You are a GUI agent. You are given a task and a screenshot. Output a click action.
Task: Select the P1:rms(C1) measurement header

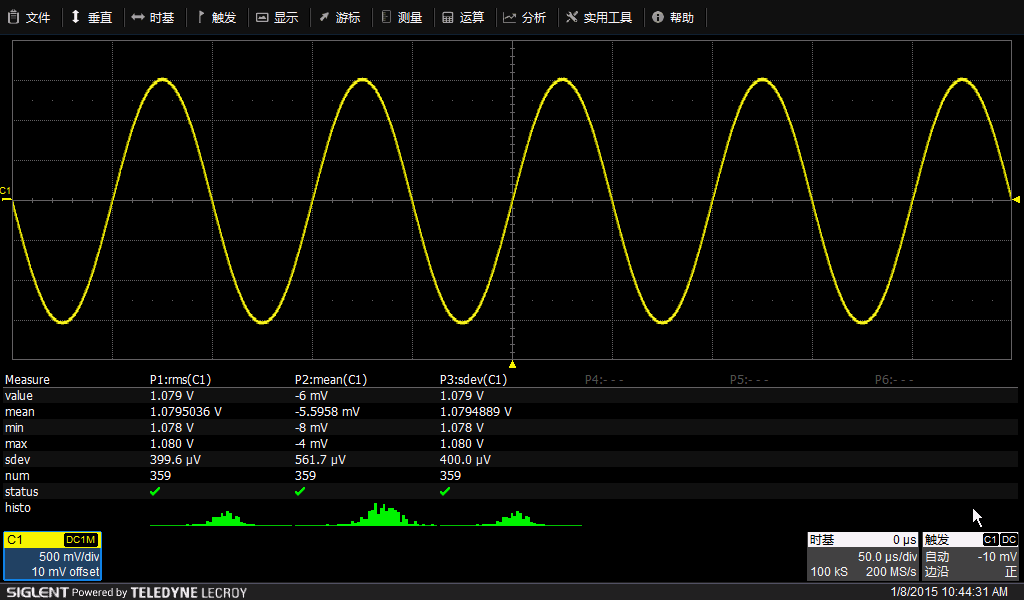click(180, 380)
